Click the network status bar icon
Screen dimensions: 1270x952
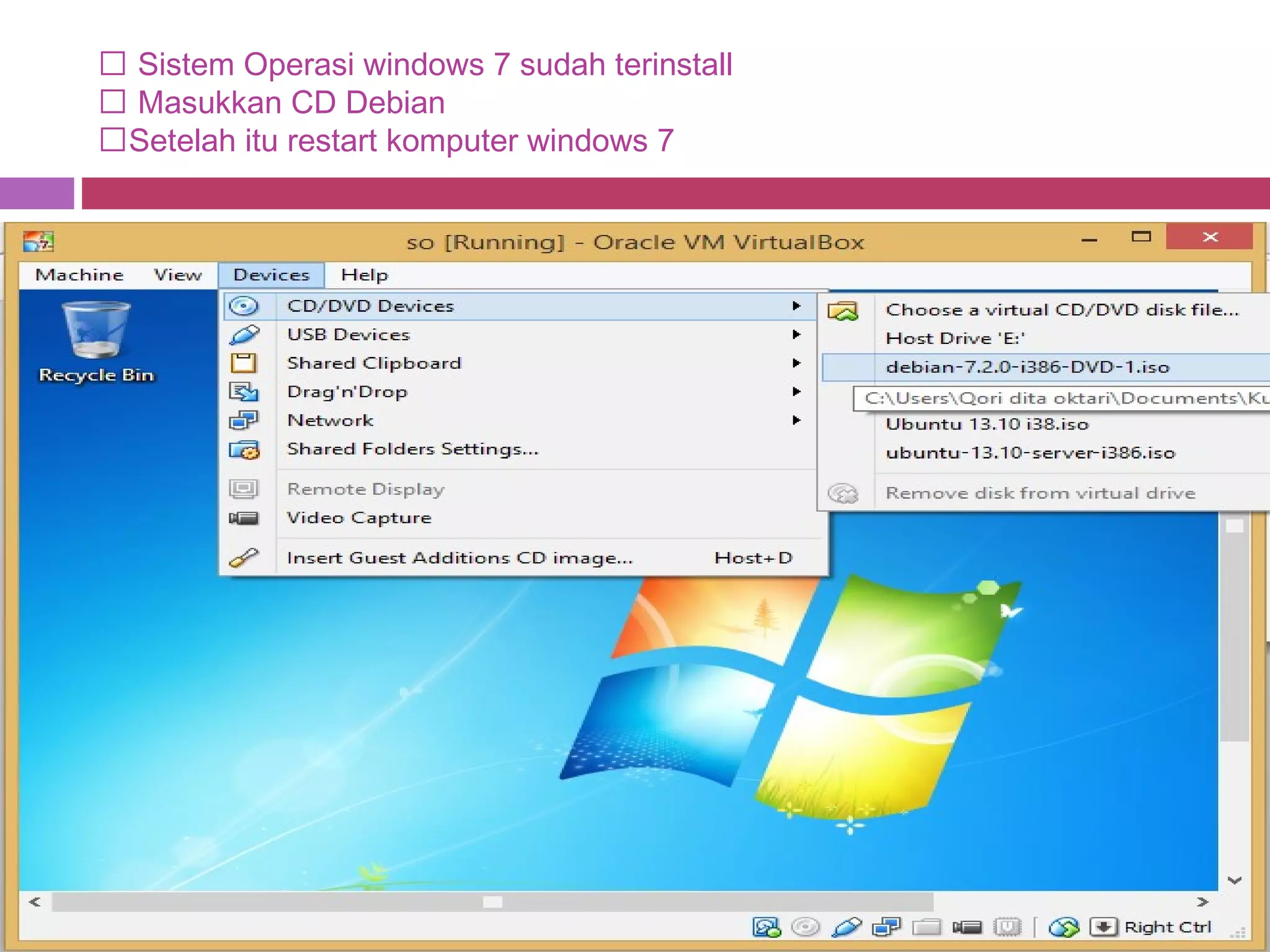[x=886, y=927]
